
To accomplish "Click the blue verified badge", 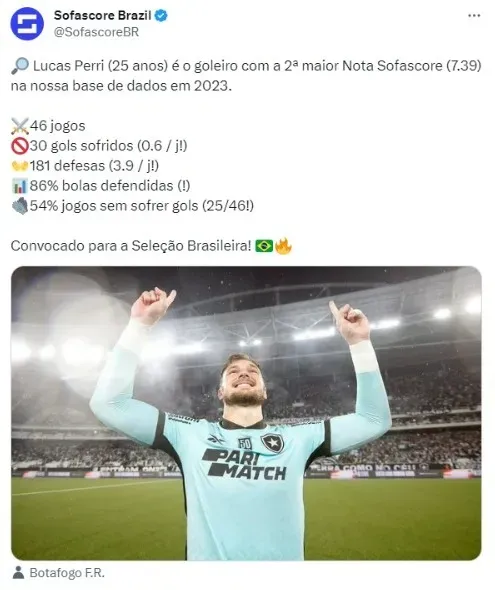I will point(161,16).
